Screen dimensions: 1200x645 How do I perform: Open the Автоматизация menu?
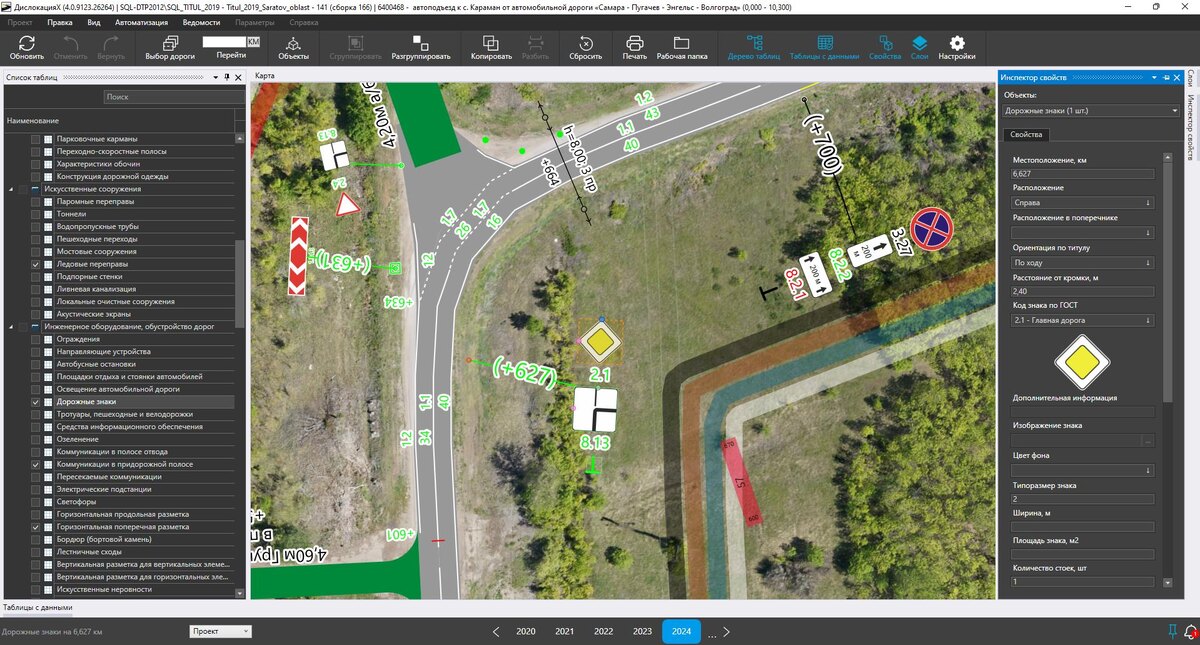coord(141,22)
